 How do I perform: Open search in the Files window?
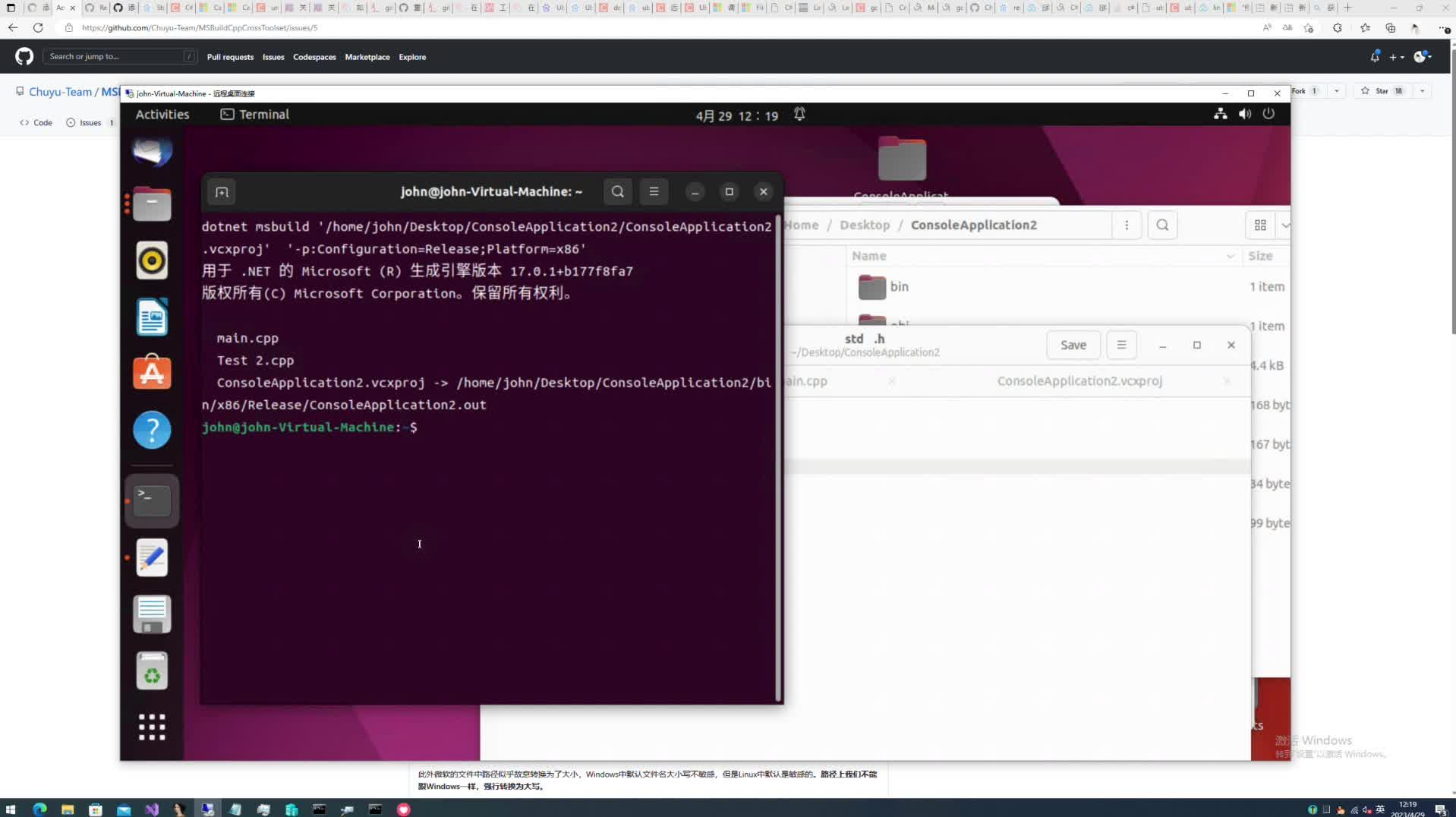point(1162,225)
